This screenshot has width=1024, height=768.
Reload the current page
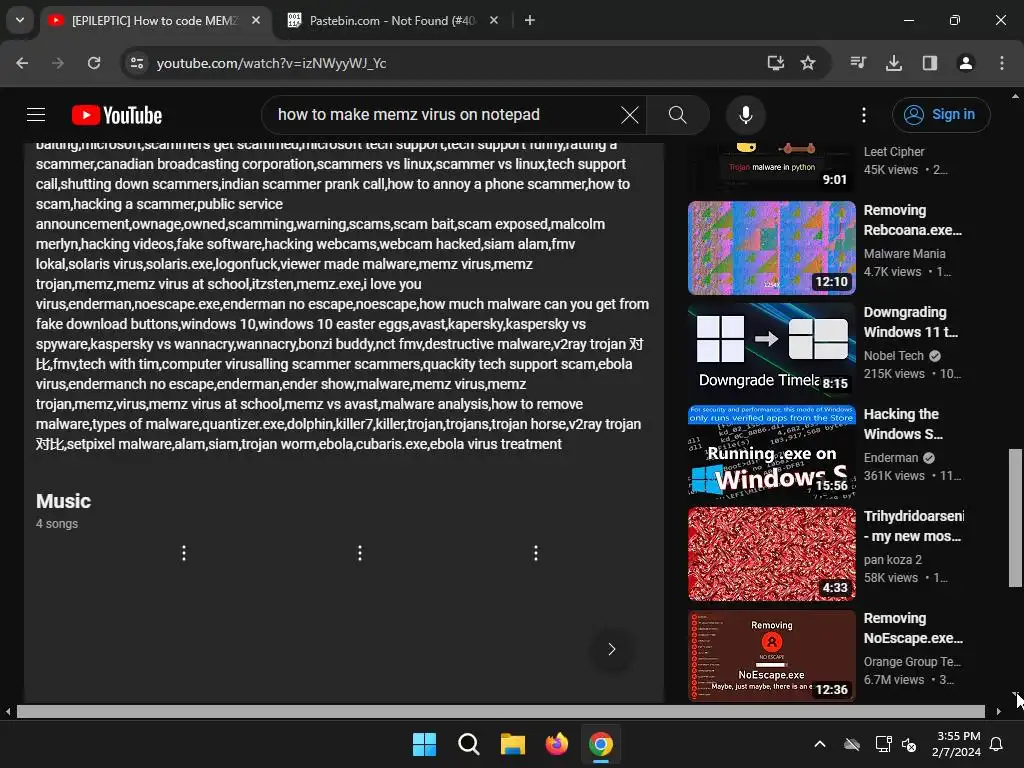coord(94,63)
